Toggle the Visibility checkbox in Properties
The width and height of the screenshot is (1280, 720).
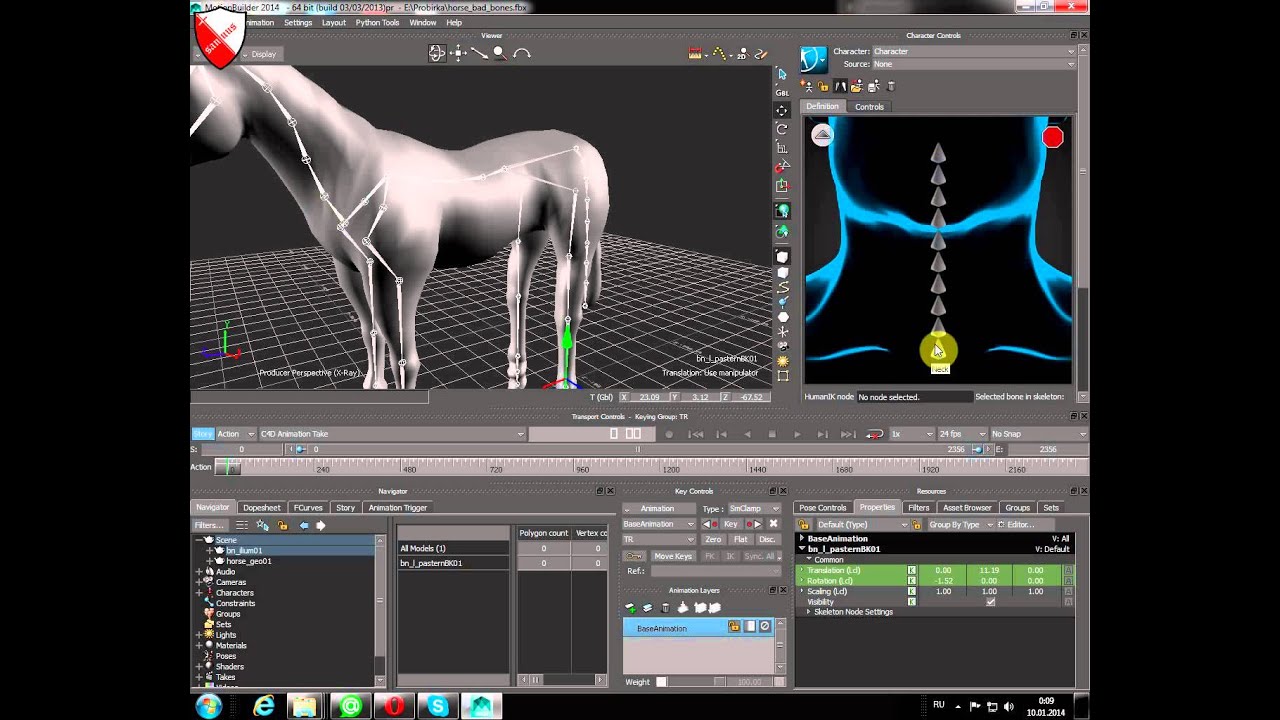(990, 602)
